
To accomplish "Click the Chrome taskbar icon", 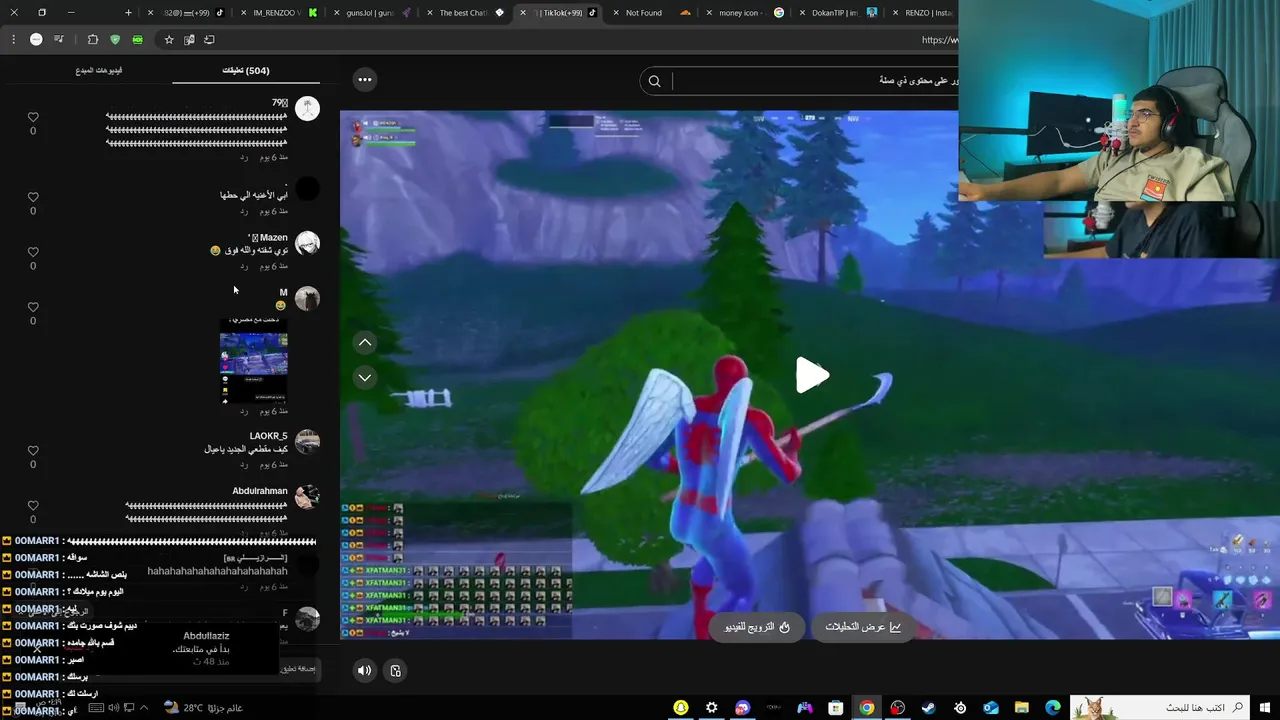I will click(867, 708).
